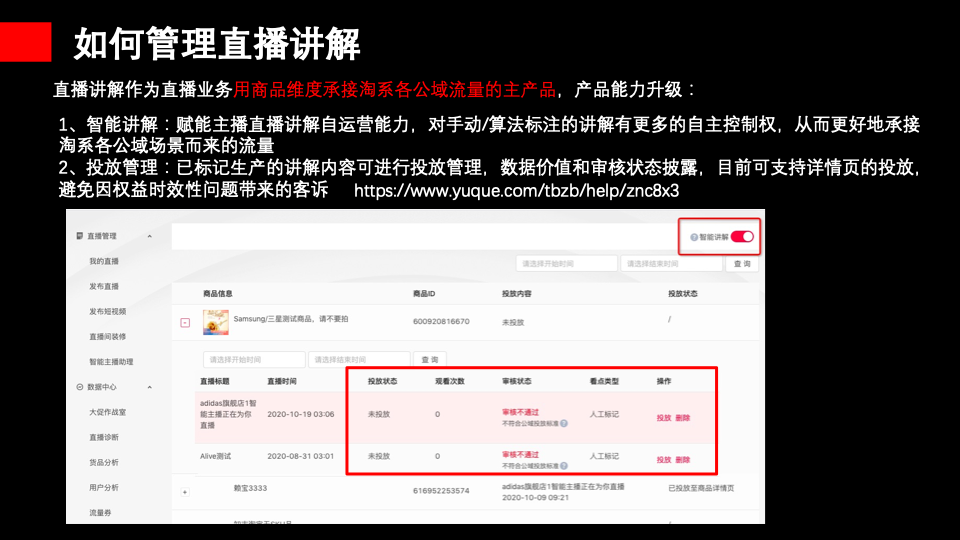The image size is (960, 540).
Task: Click product ID 616952253574
Action: point(441,491)
